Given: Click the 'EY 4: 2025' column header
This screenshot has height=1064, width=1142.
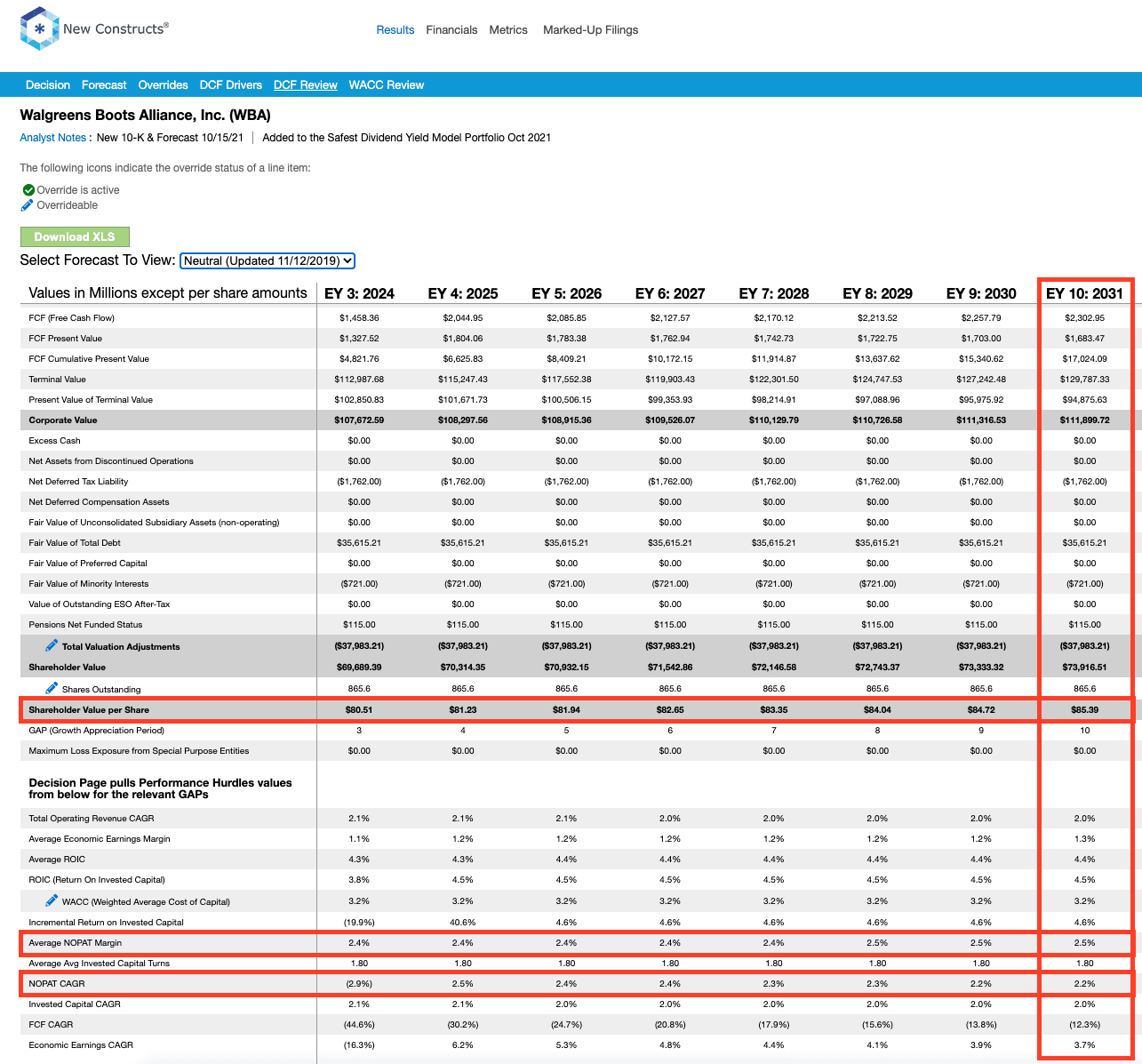Looking at the screenshot, I should pos(463,293).
